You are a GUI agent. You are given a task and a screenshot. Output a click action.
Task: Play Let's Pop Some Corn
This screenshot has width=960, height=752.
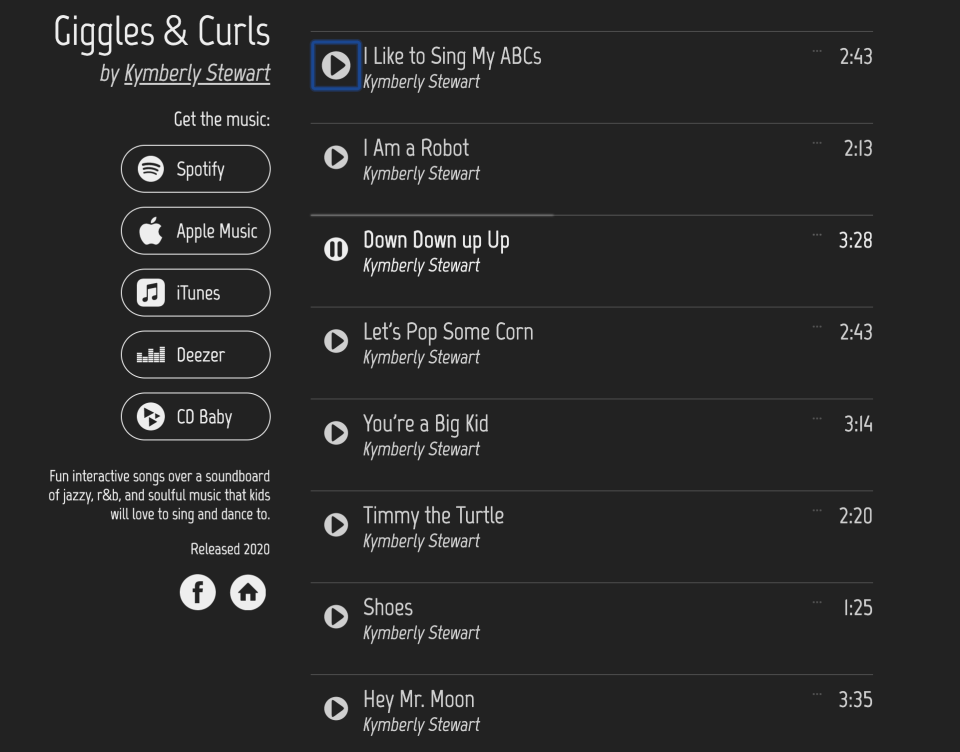(x=336, y=341)
